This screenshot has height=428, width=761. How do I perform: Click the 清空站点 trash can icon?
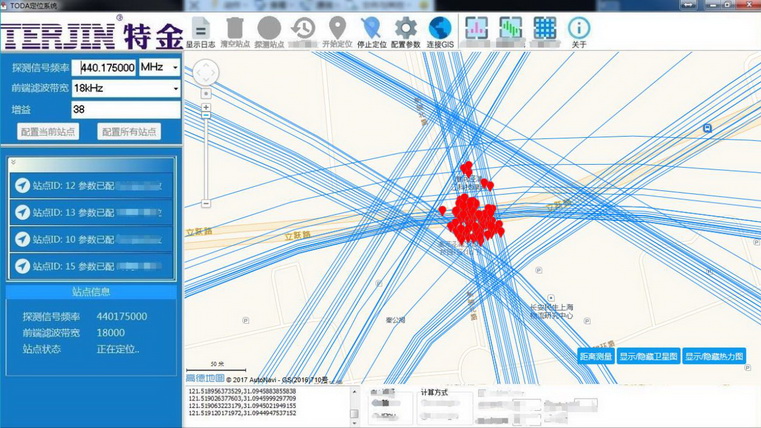[x=235, y=29]
